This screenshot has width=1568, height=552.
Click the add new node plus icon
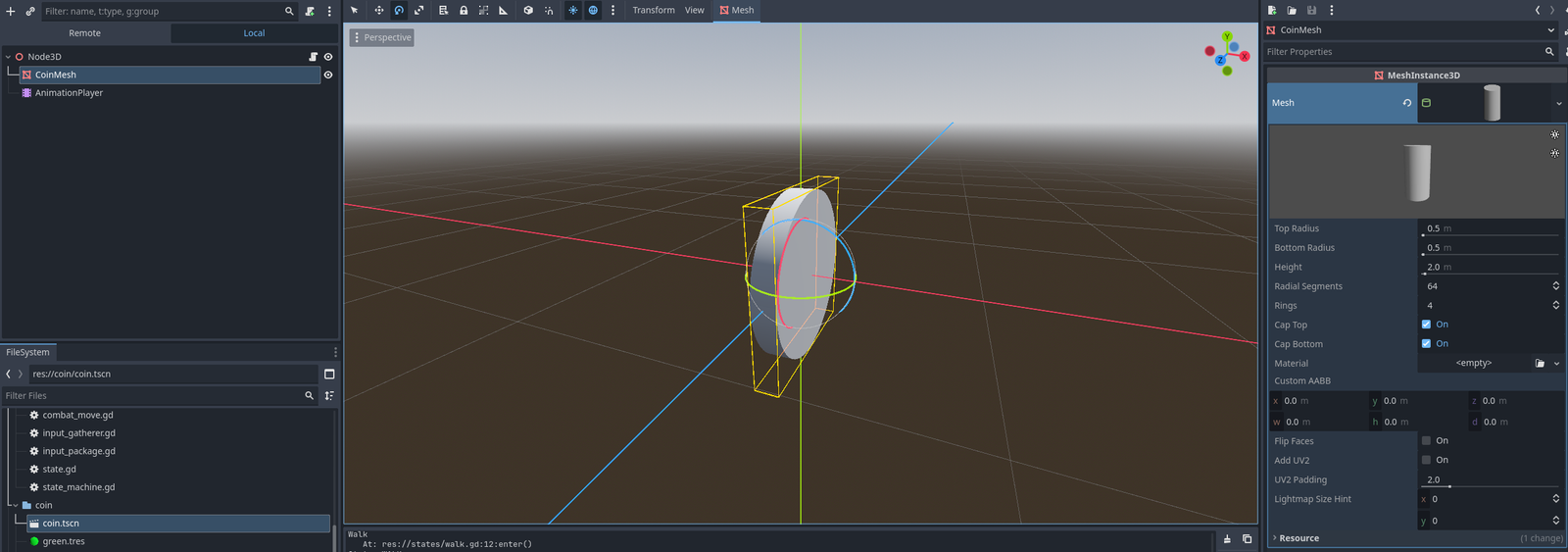click(x=11, y=12)
